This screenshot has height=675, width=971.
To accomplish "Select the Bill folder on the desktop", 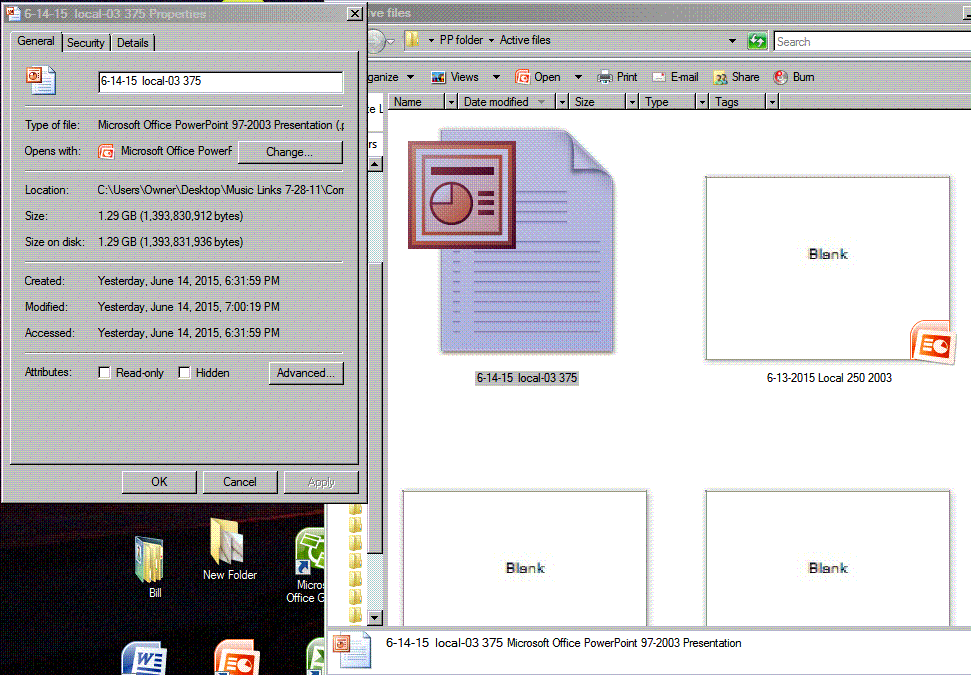I will click(x=149, y=560).
